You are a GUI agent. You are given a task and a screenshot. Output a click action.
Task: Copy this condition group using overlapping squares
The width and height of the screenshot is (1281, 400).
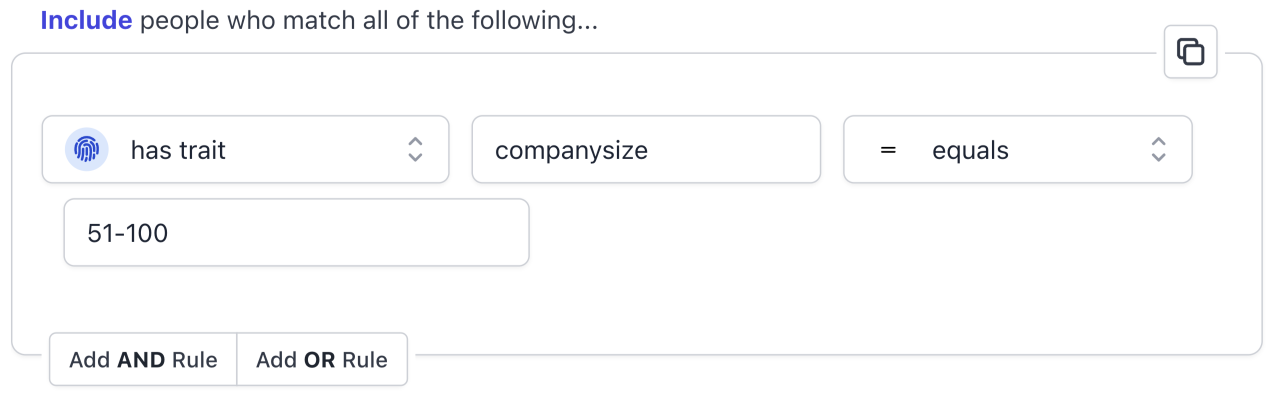[1190, 52]
